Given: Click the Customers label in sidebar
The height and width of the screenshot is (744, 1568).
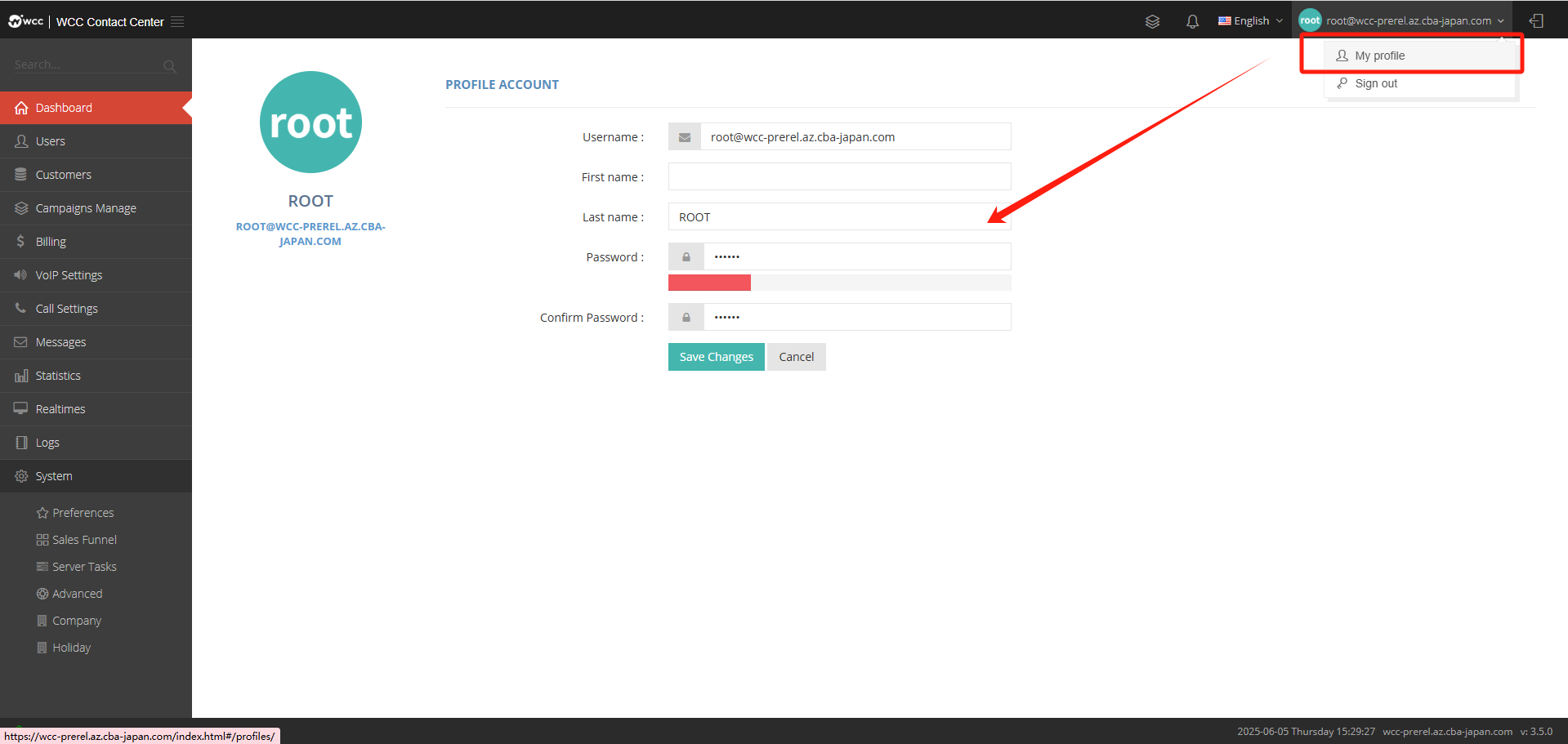Looking at the screenshot, I should [x=64, y=175].
